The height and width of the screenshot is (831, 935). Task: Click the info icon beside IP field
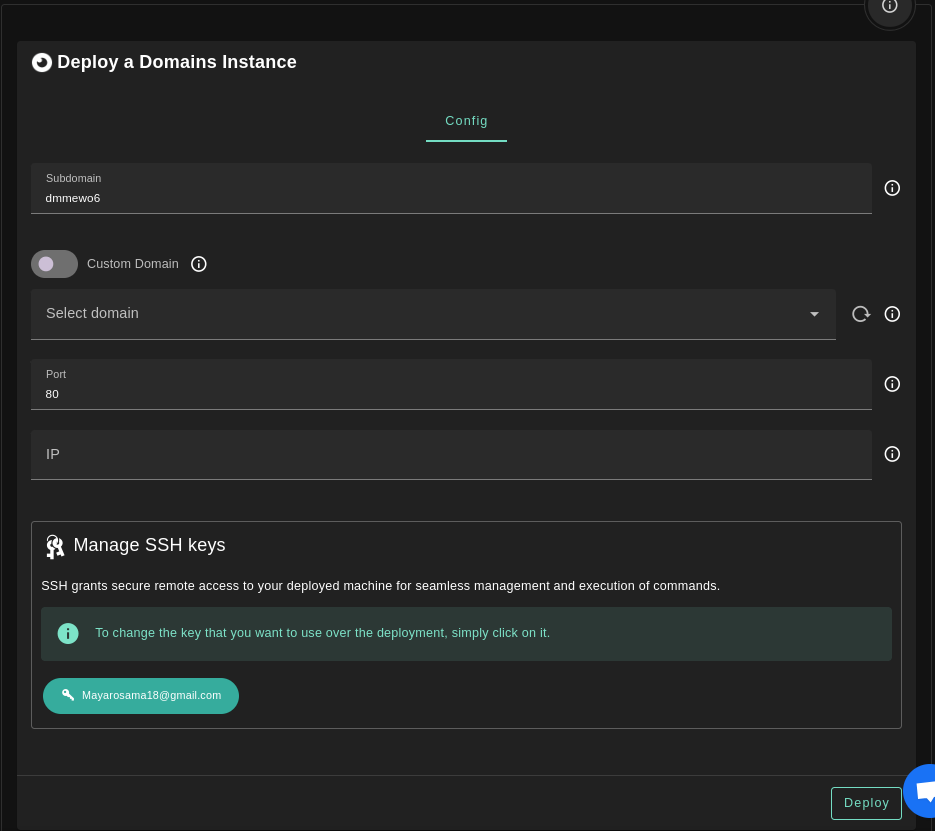coord(891,454)
